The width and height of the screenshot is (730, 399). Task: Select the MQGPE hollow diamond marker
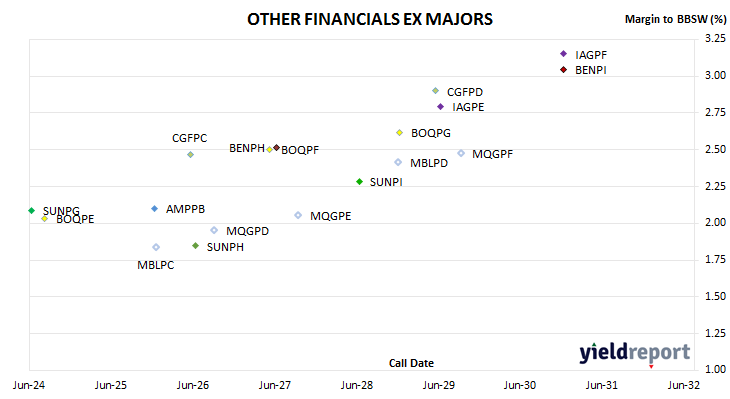298,215
